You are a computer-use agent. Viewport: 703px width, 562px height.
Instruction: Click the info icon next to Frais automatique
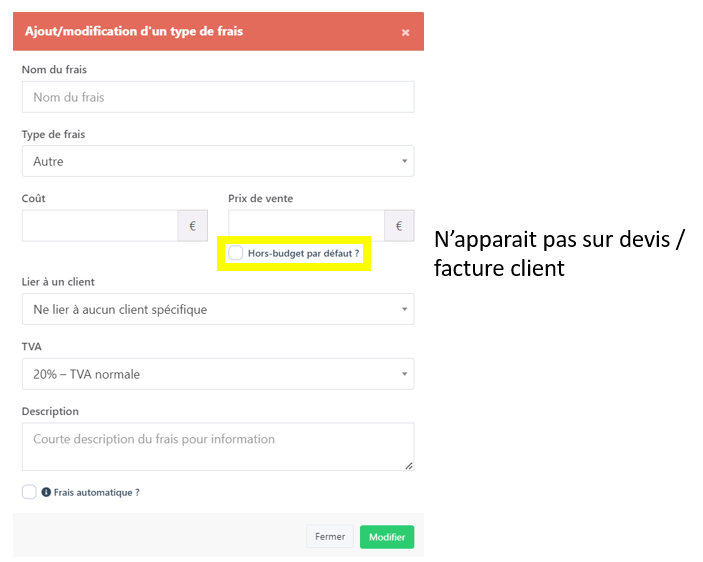point(46,492)
